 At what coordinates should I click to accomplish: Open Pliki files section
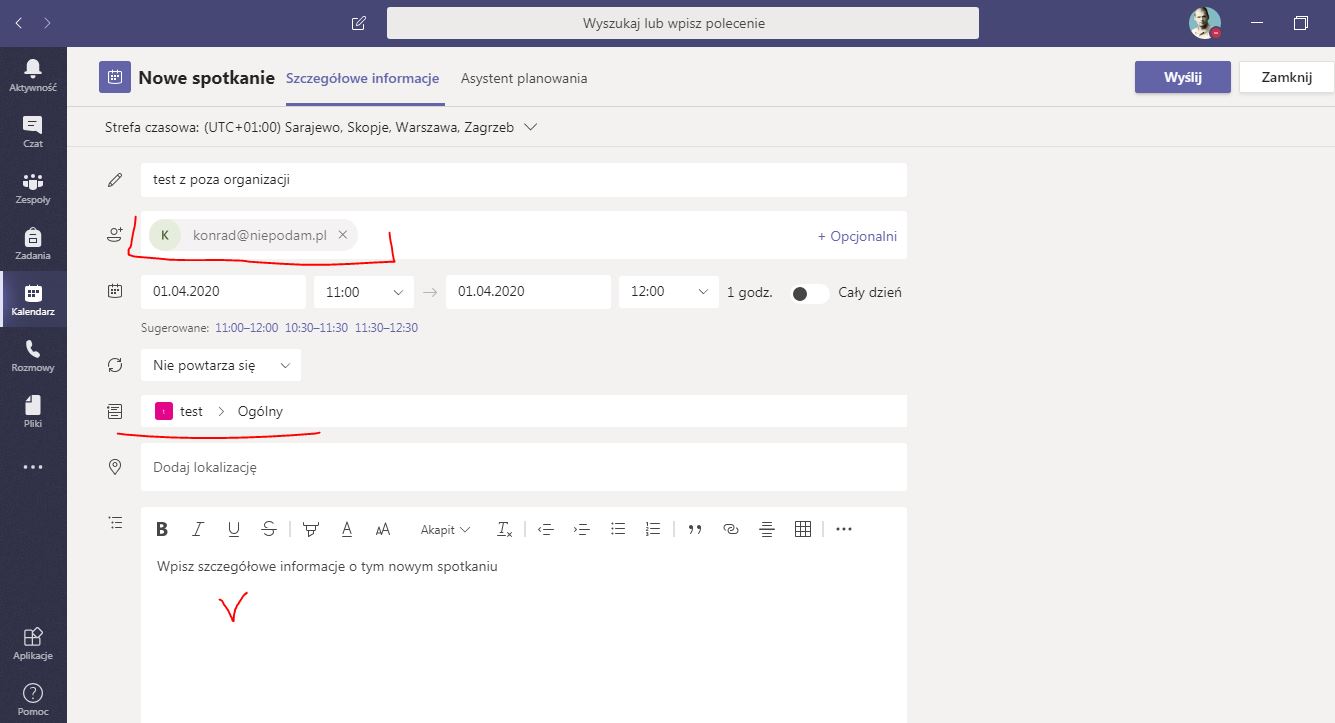tap(33, 411)
